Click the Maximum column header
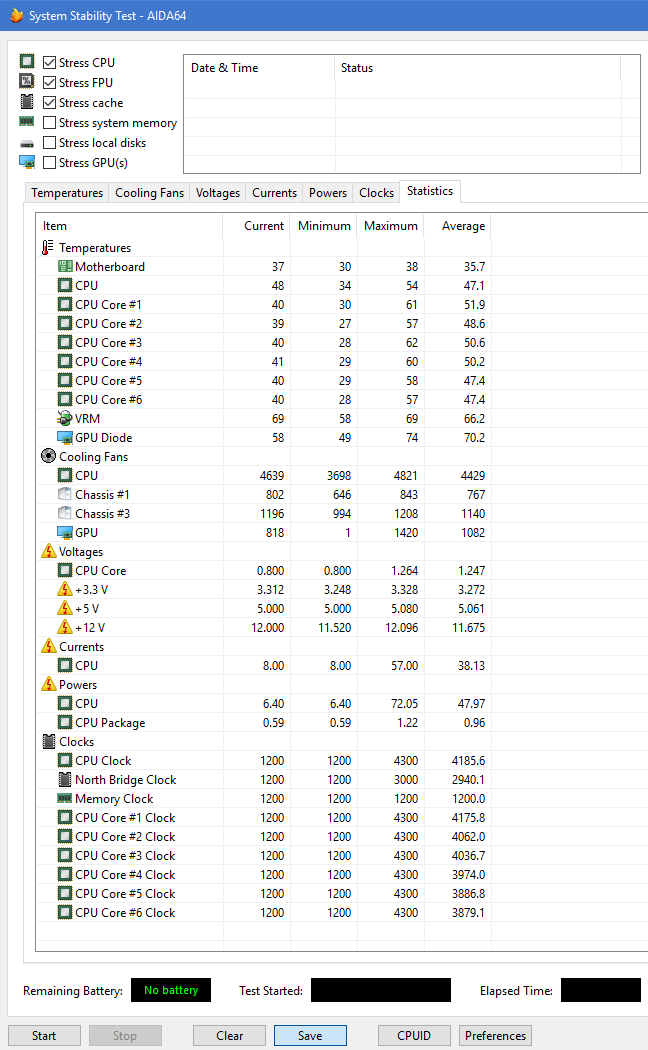648x1050 pixels. tap(390, 226)
